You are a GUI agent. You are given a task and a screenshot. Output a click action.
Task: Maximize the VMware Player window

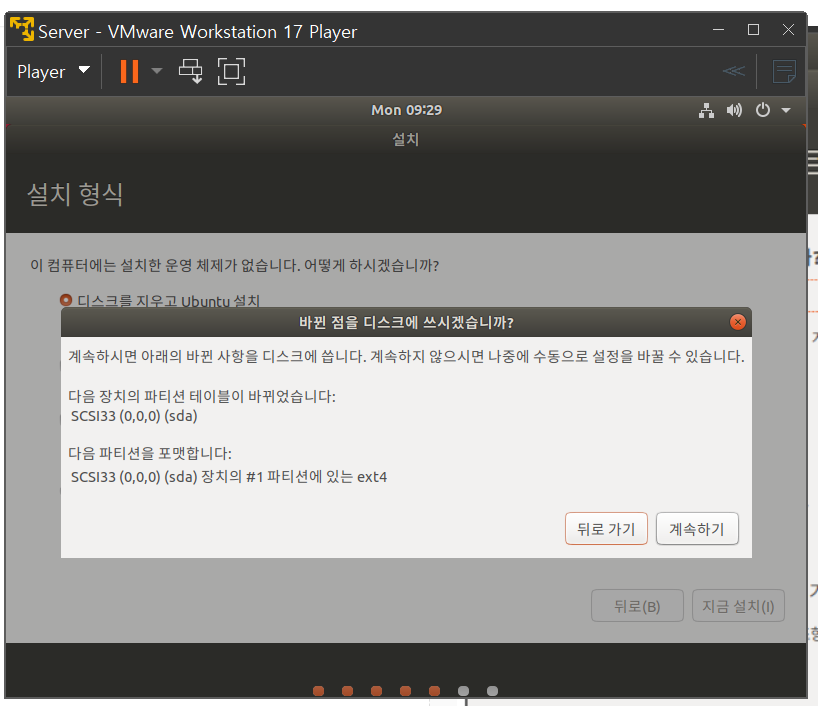tap(753, 30)
